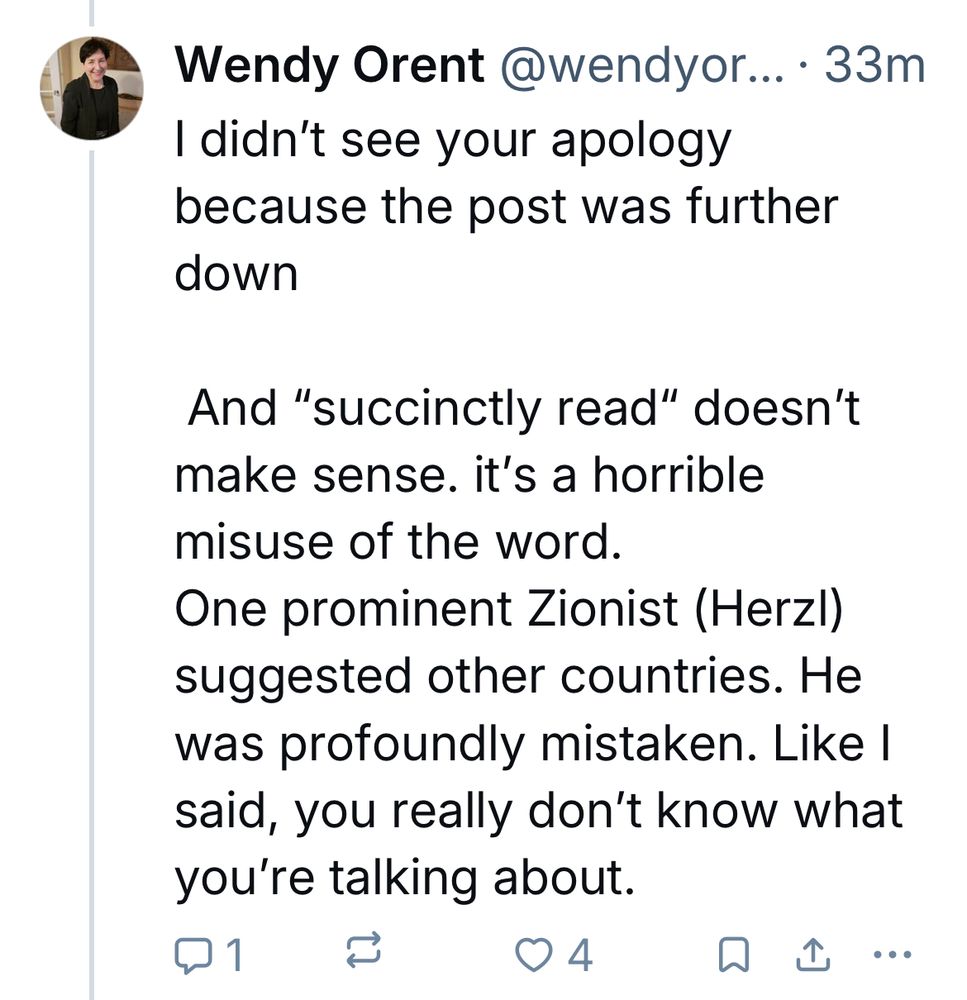Click the like count number 4
This screenshot has height=1000, width=967.
[x=580, y=957]
